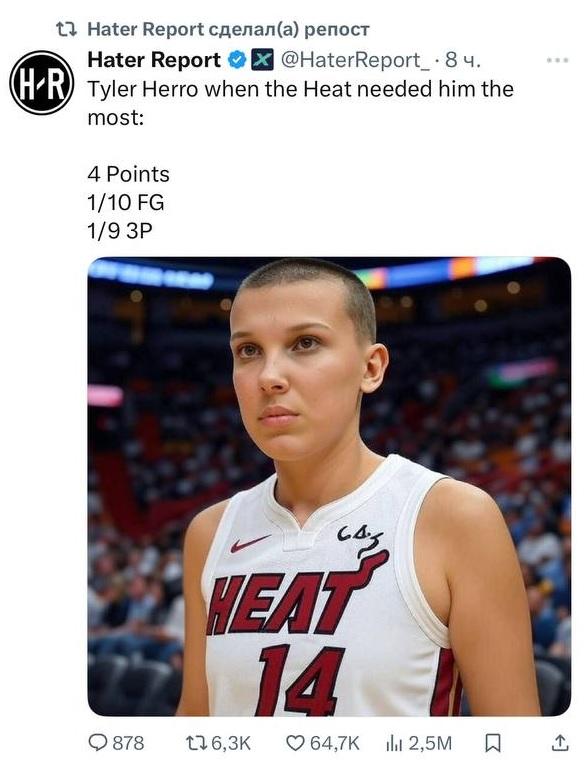Image resolution: width=588 pixels, height=767 pixels.
Task: Open the three-dot more options menu
Action: click(x=558, y=60)
